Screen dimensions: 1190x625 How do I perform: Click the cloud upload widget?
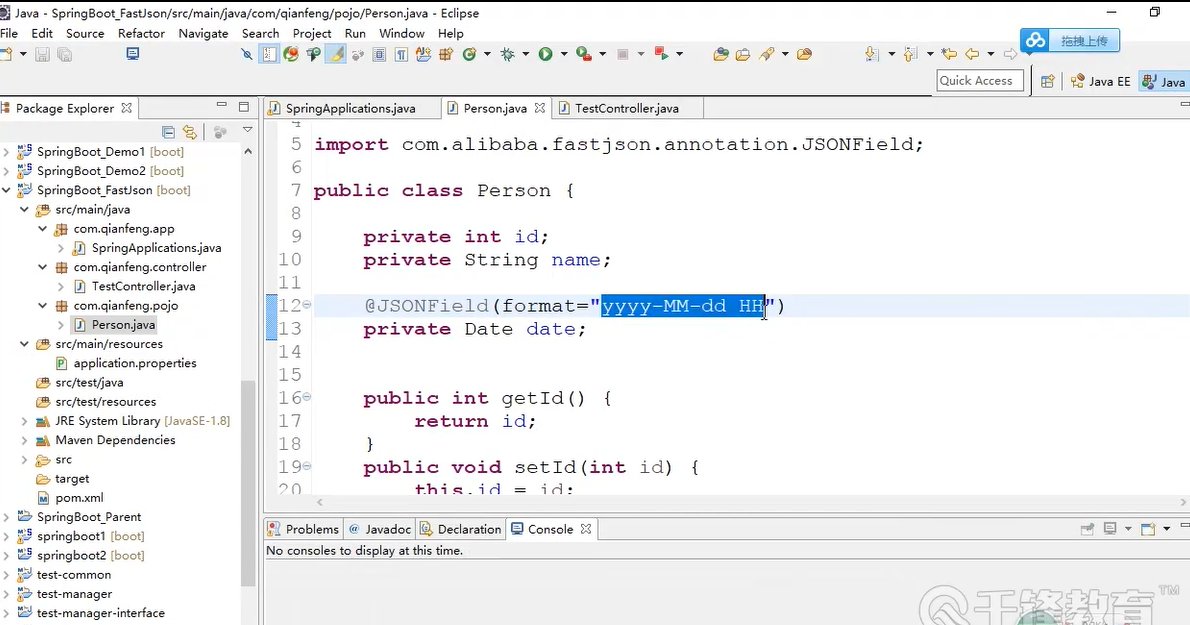click(1070, 40)
